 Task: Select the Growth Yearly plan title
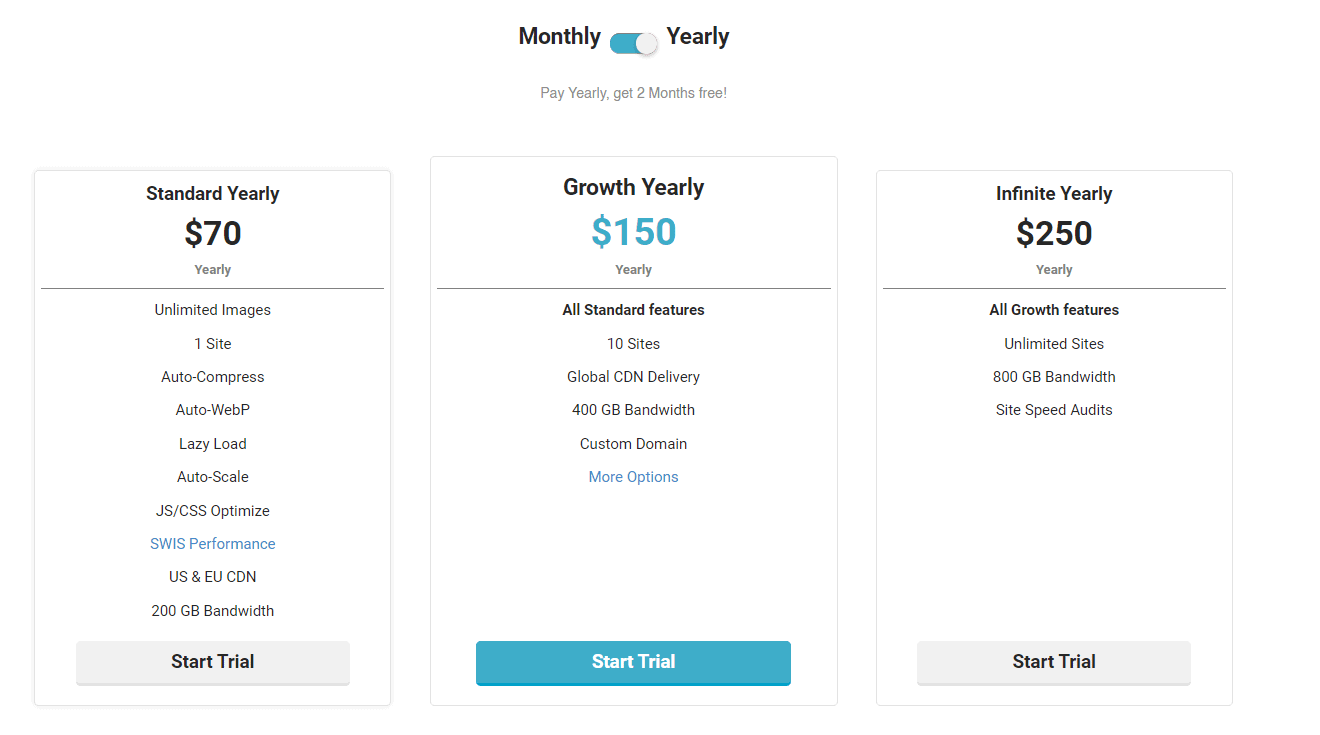(633, 186)
